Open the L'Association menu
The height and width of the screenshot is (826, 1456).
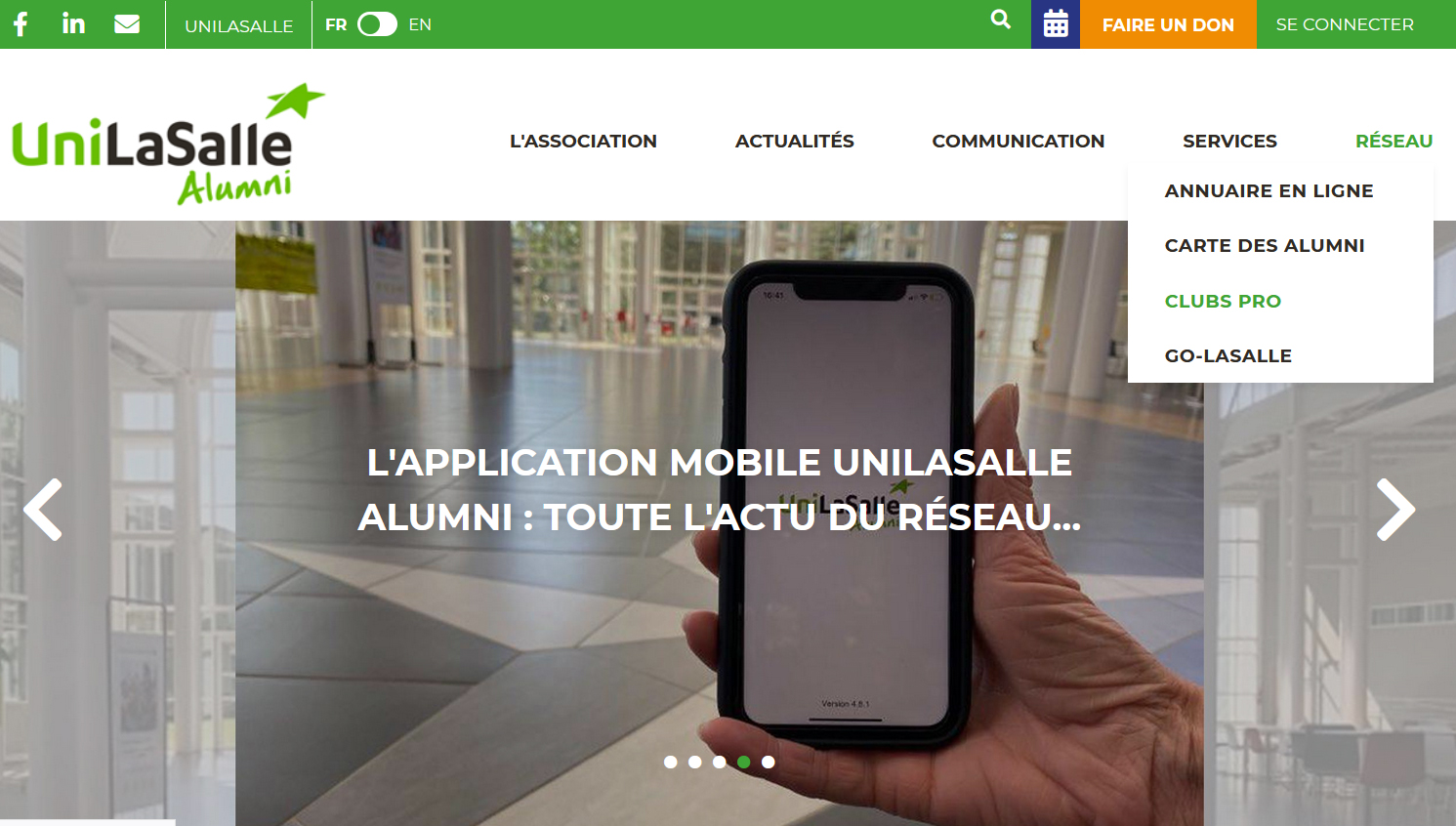[583, 141]
